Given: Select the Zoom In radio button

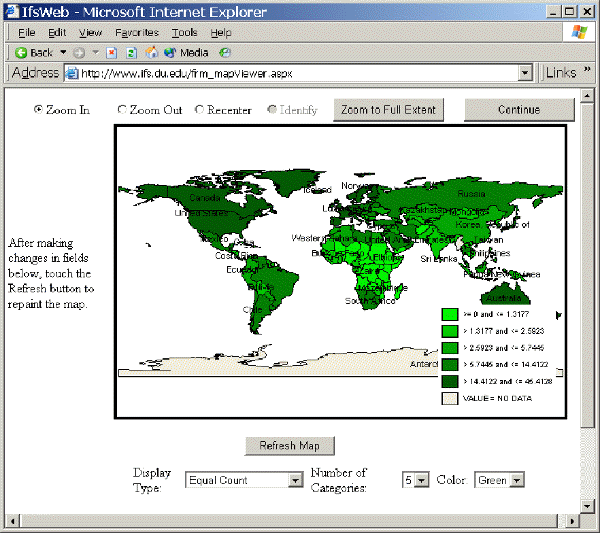Looking at the screenshot, I should click(x=38, y=109).
